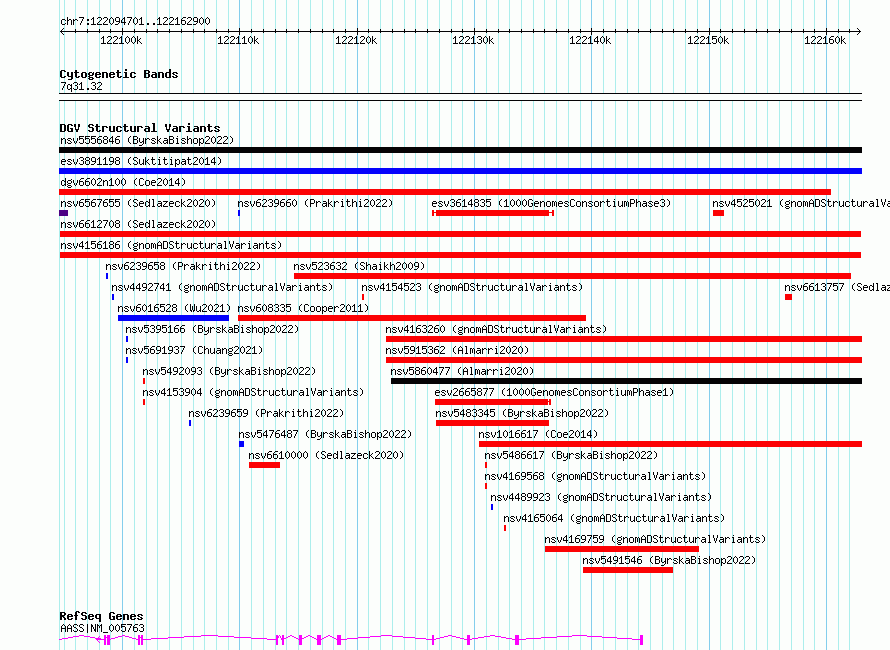This screenshot has width=890, height=650.
Task: Open nsv4169568 variant label
Action: coord(595,476)
